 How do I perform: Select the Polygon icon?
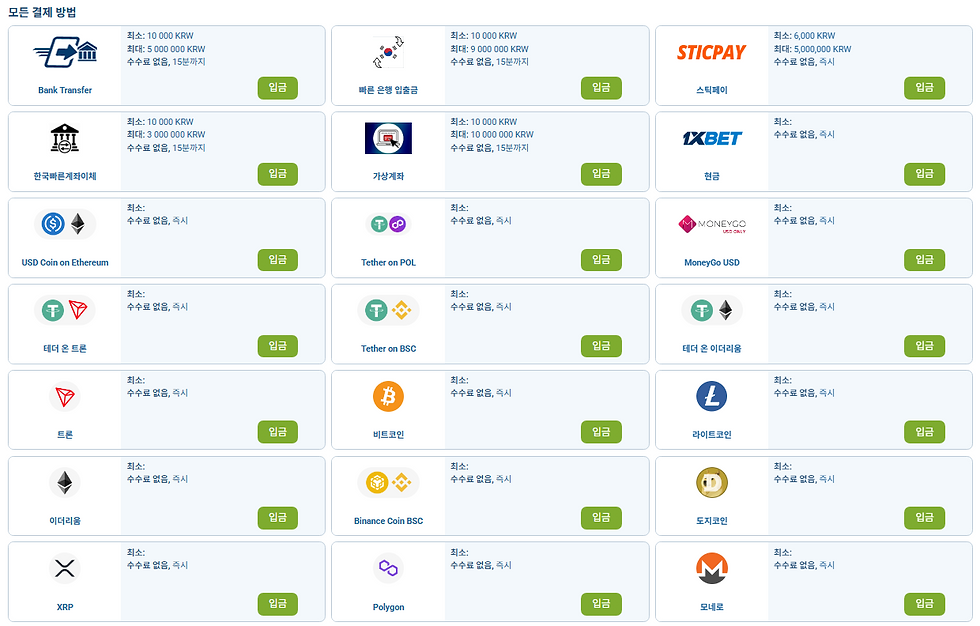388,568
